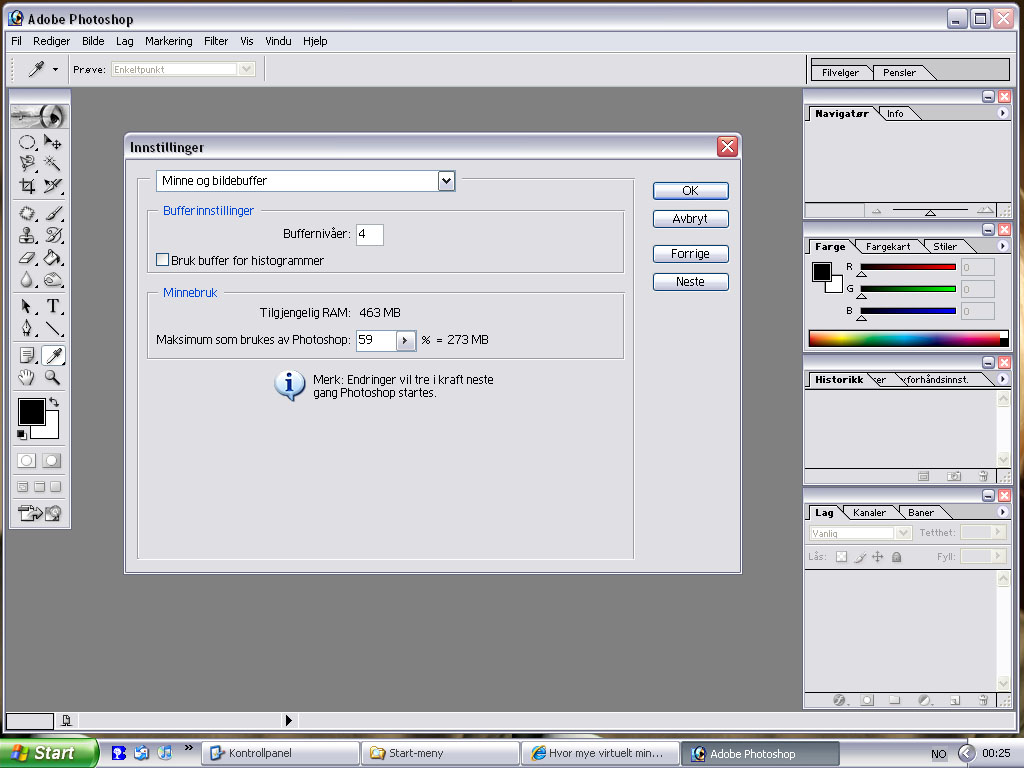Toggle lock transparent pixels in Lag panel
Screen dimensions: 1024x768
click(x=842, y=556)
